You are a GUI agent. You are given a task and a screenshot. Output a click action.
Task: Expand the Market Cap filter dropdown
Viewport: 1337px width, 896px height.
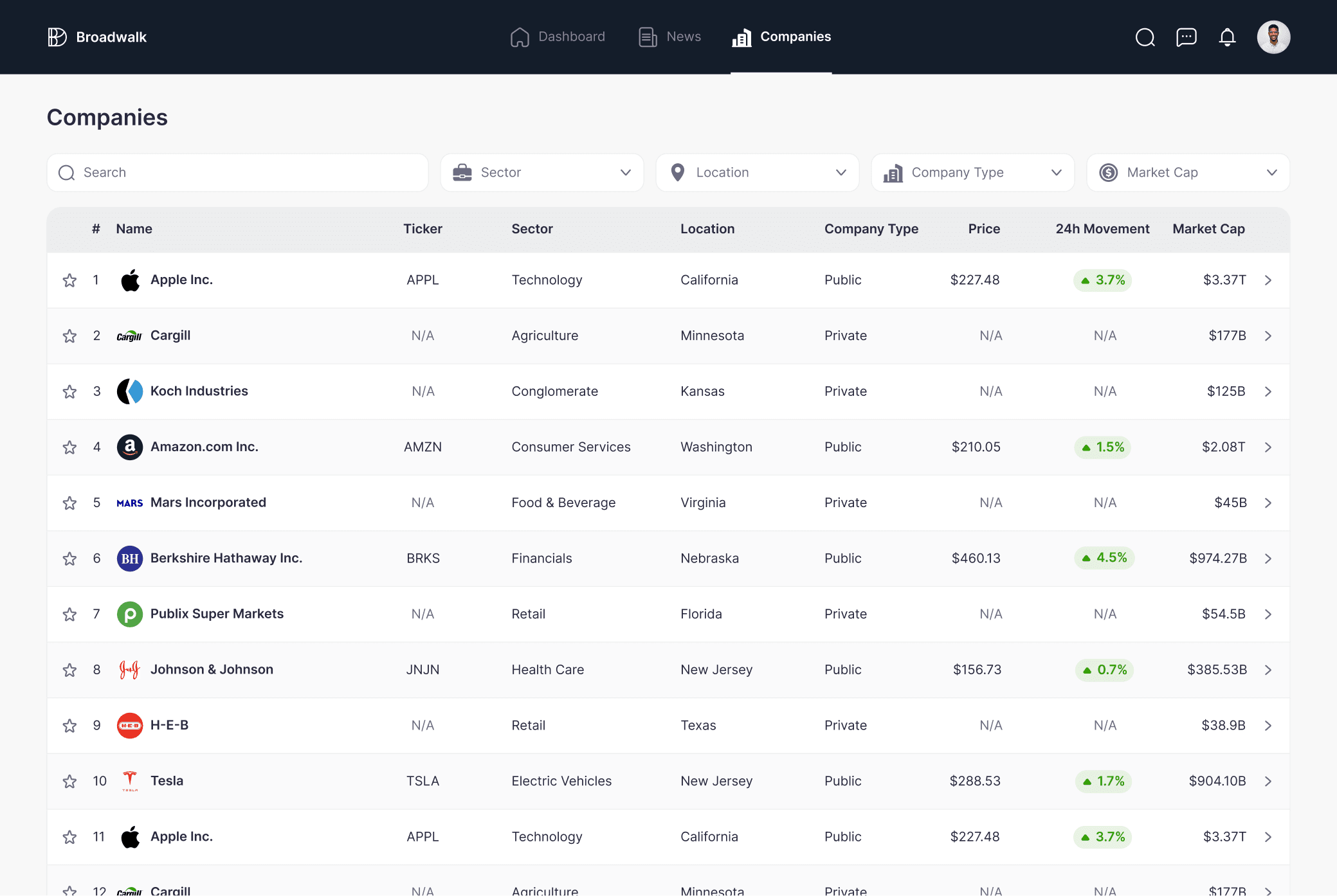pos(1188,172)
